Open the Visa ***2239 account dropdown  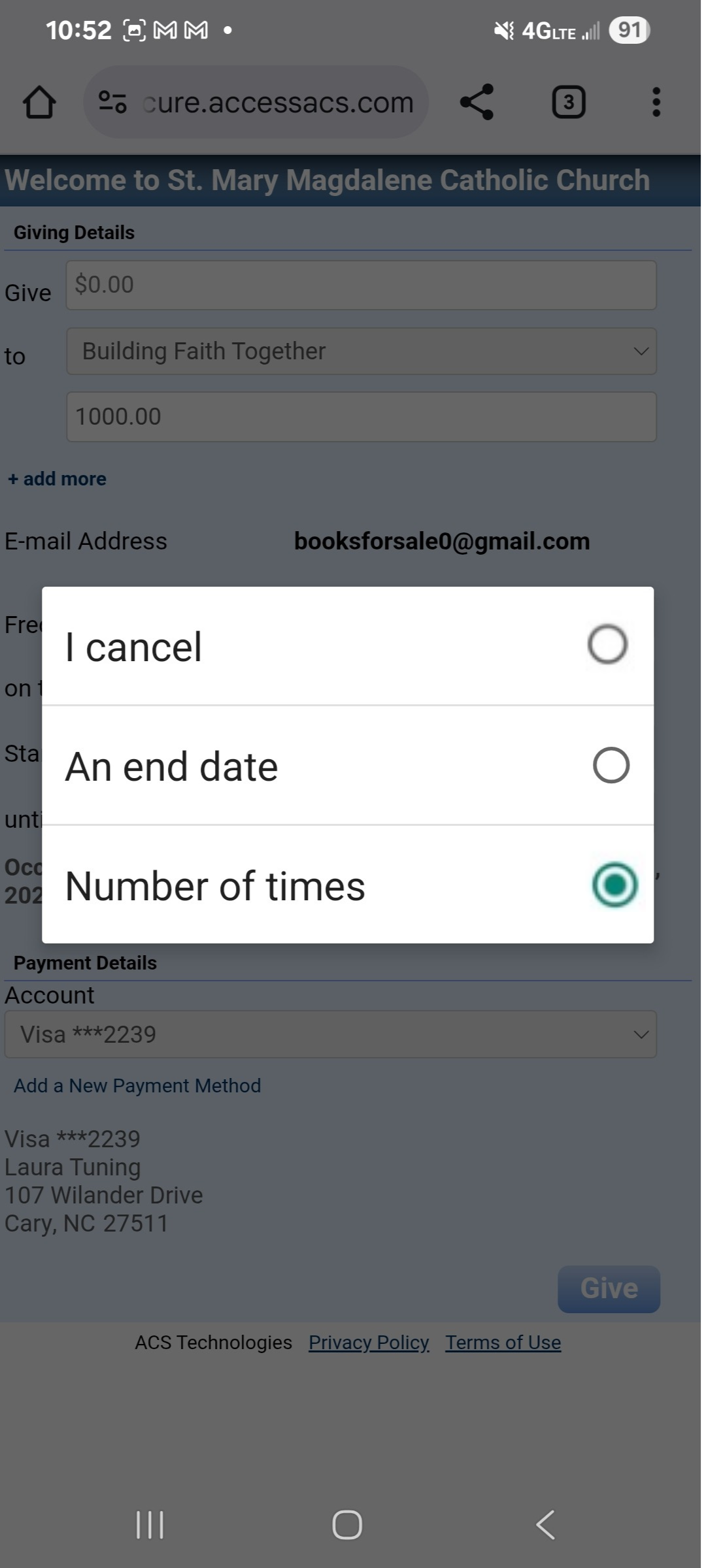330,1034
